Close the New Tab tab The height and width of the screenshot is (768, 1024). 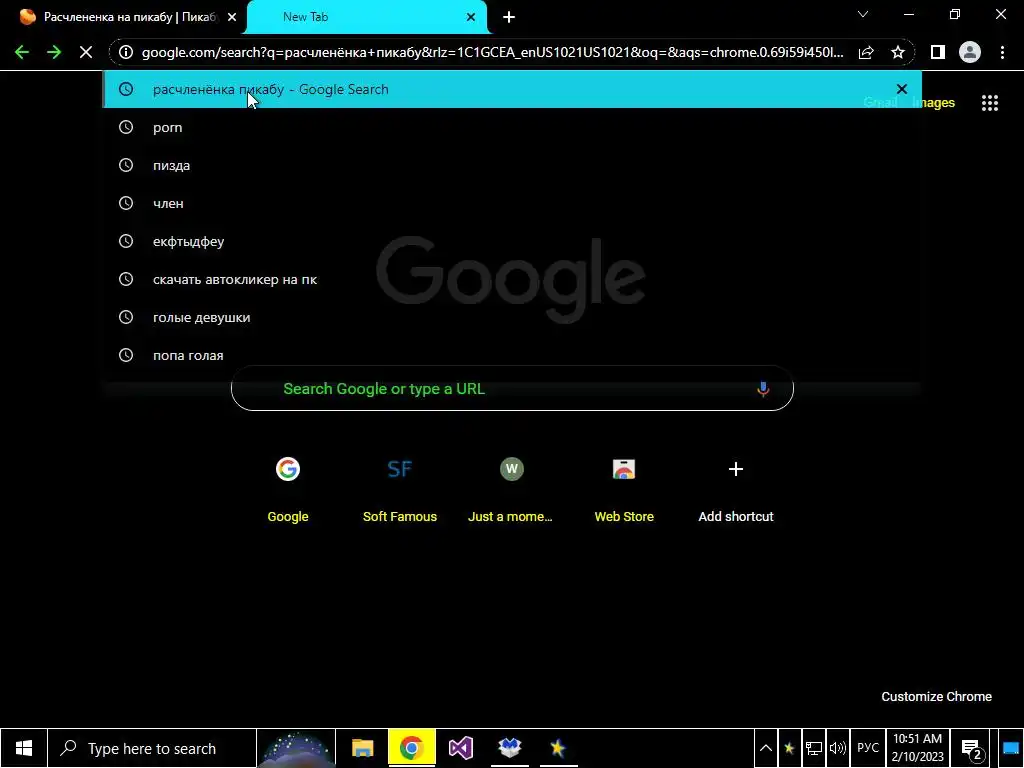coord(471,17)
